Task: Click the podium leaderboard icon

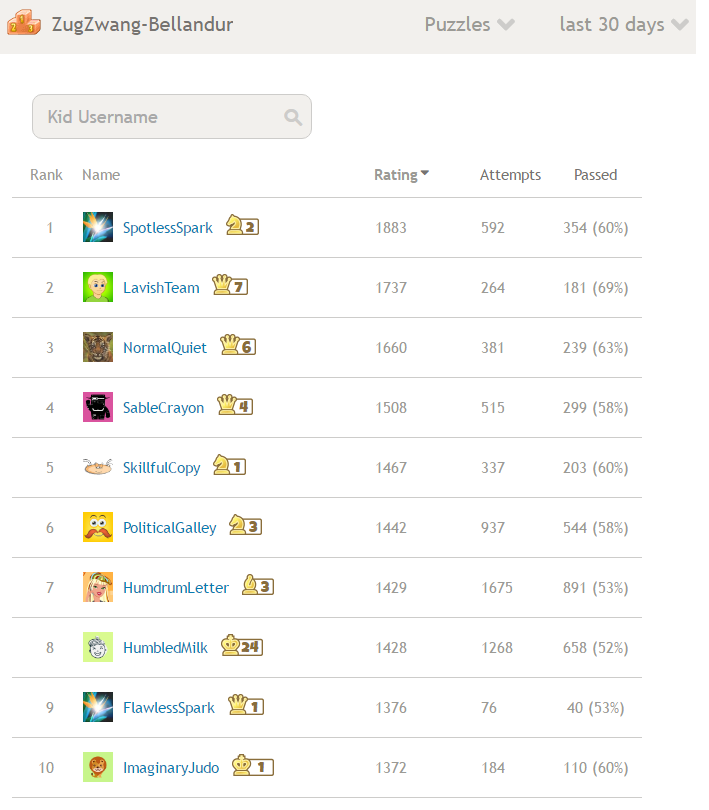Action: click(24, 23)
